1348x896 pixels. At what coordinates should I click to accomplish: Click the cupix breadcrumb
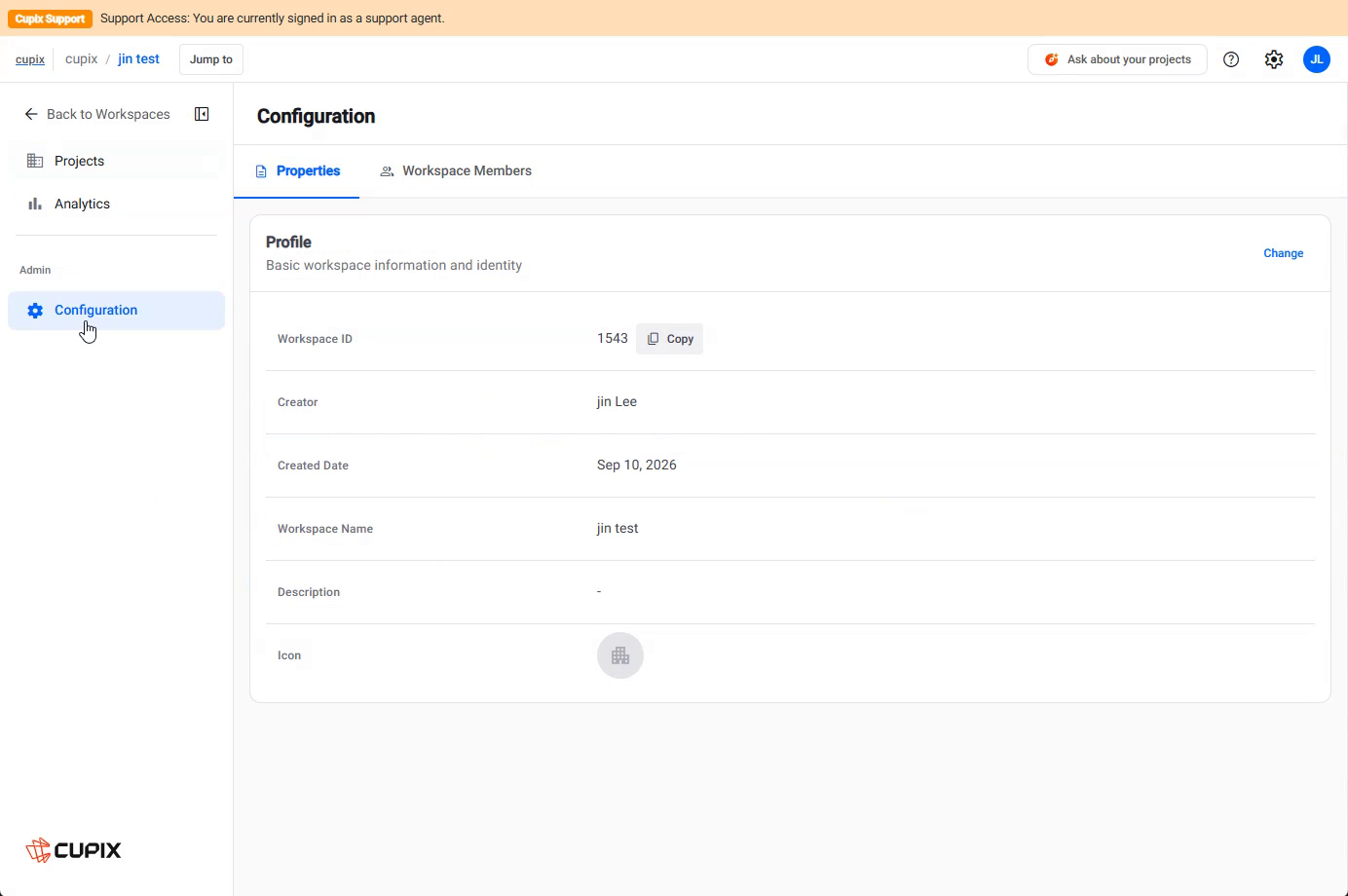(x=82, y=59)
